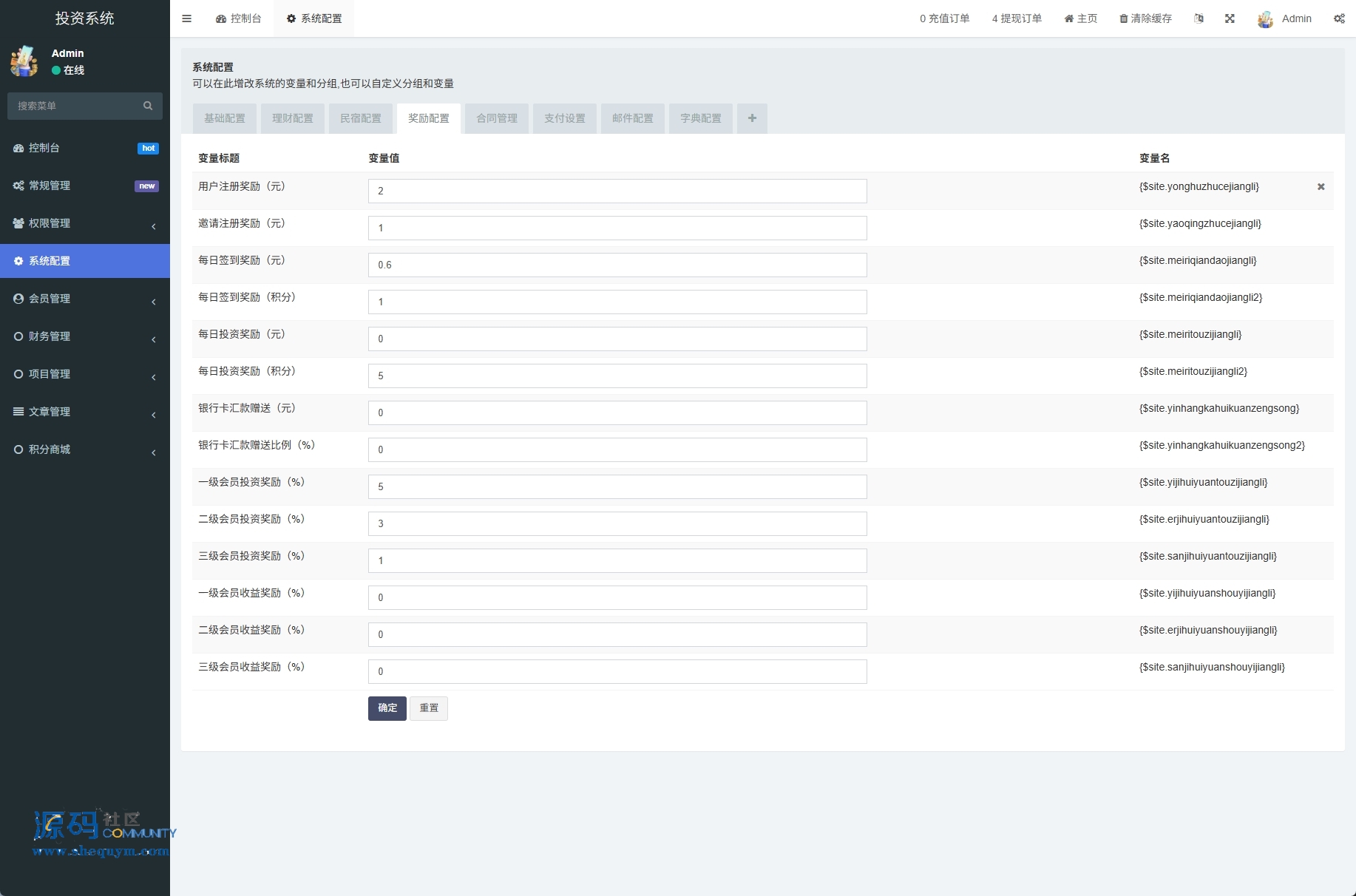Toggle the sidebar hamburger menu icon
This screenshot has width=1356, height=896.
tap(186, 18)
